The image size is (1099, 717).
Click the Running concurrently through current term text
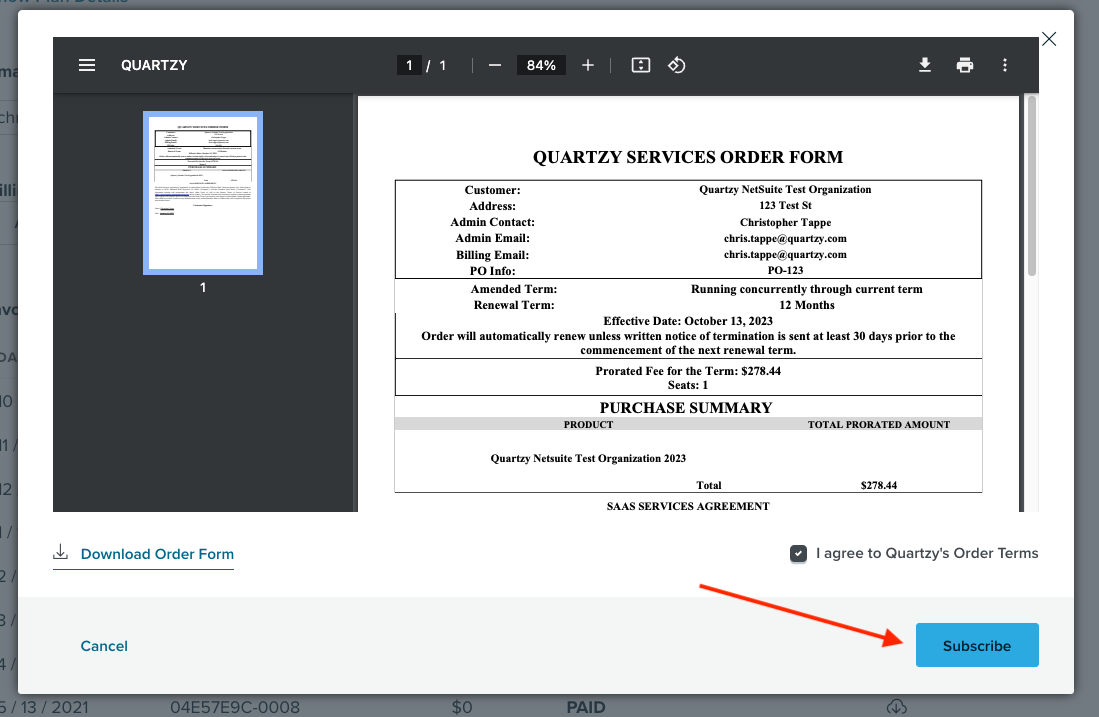(807, 289)
